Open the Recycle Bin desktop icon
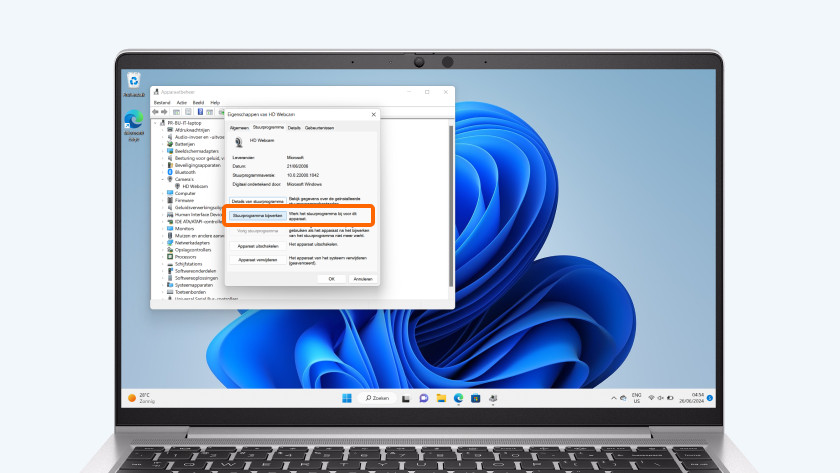This screenshot has width=840, height=473. (x=133, y=82)
